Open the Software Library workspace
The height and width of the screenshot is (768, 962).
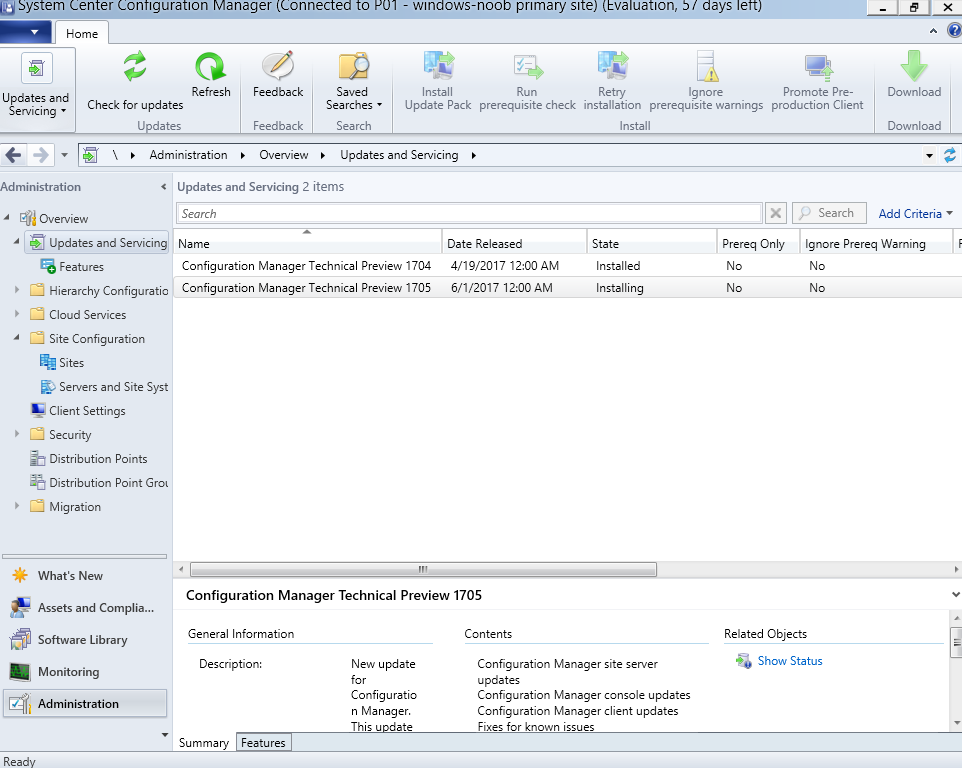coord(85,640)
